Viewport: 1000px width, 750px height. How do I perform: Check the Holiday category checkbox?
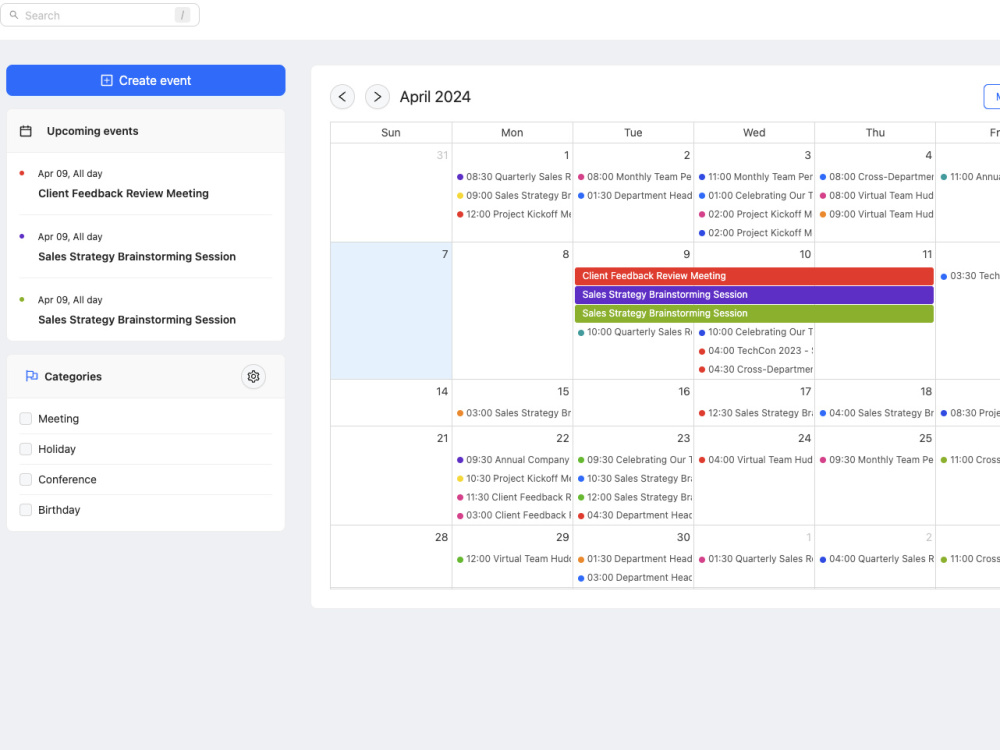26,449
